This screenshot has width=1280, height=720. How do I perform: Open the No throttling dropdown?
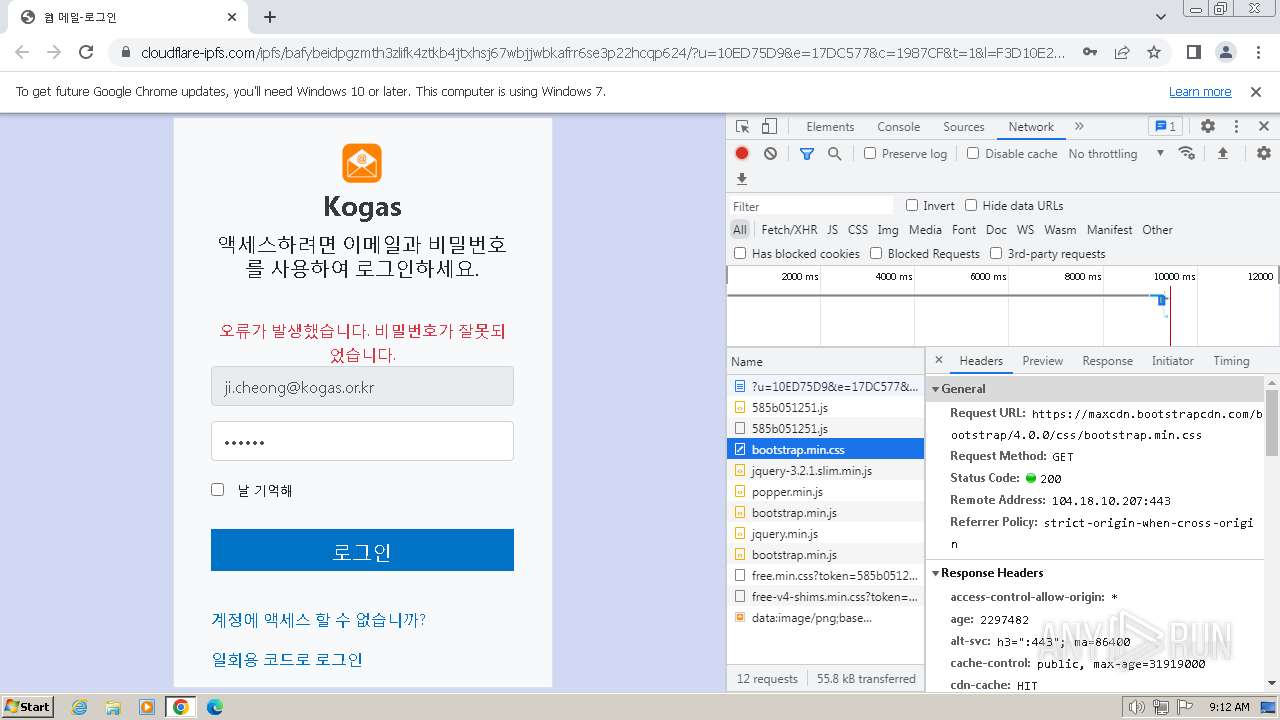1116,154
